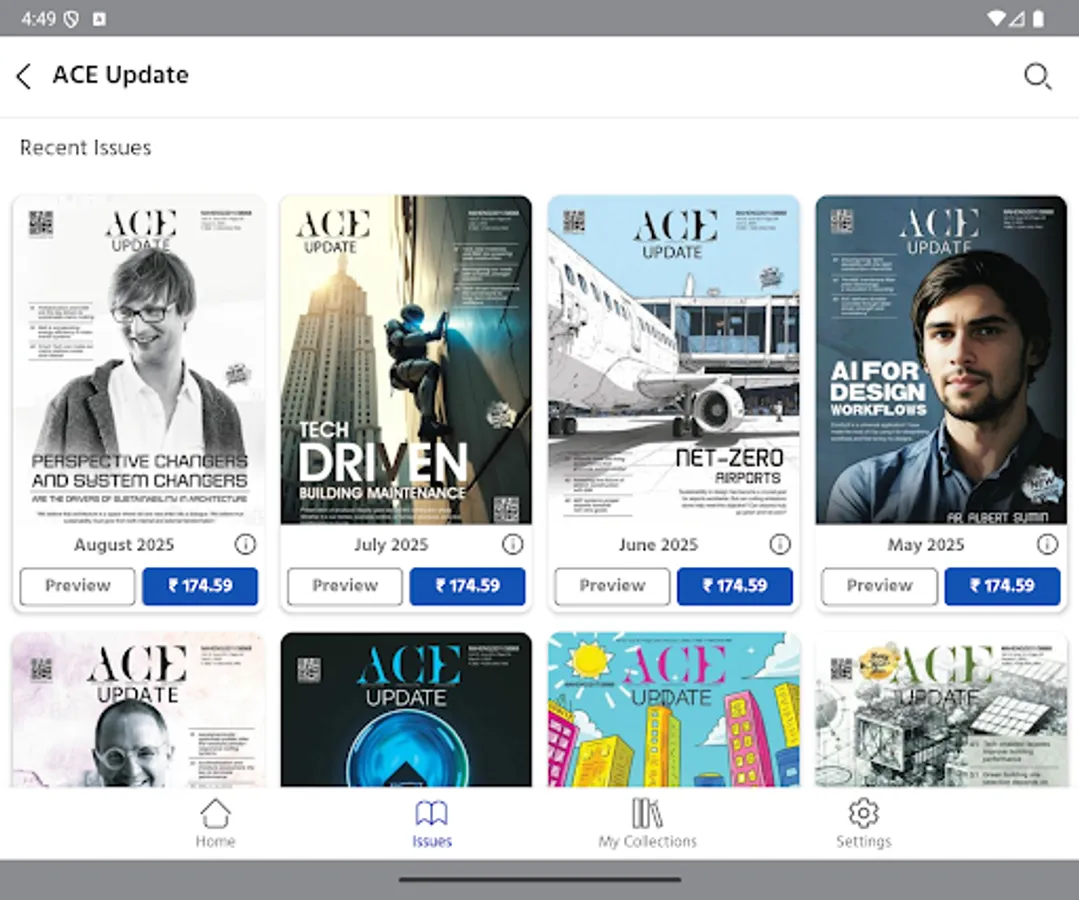Screen dimensions: 1079x900
Task: Open Settings via the gear icon
Action: tap(863, 822)
